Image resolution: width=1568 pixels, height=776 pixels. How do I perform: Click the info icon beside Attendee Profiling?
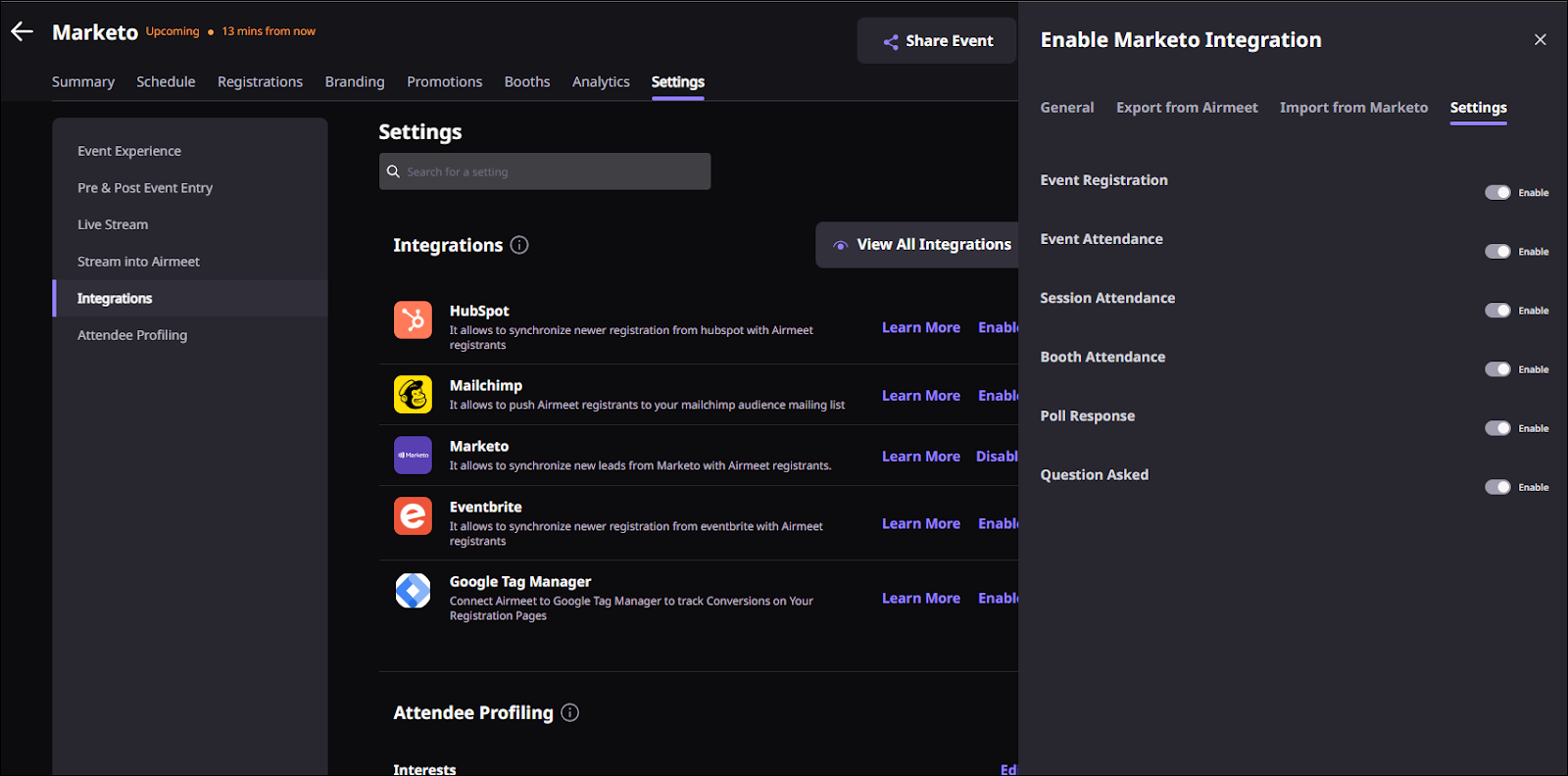click(x=569, y=712)
